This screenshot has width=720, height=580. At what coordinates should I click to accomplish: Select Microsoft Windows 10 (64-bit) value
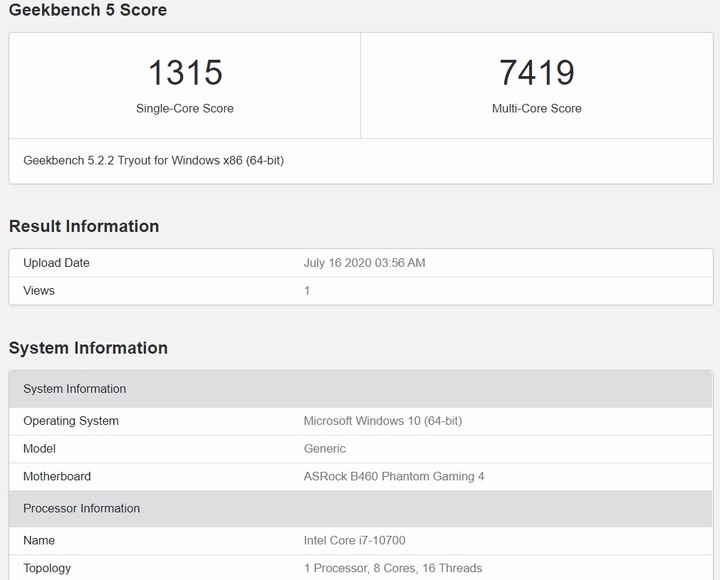point(383,421)
